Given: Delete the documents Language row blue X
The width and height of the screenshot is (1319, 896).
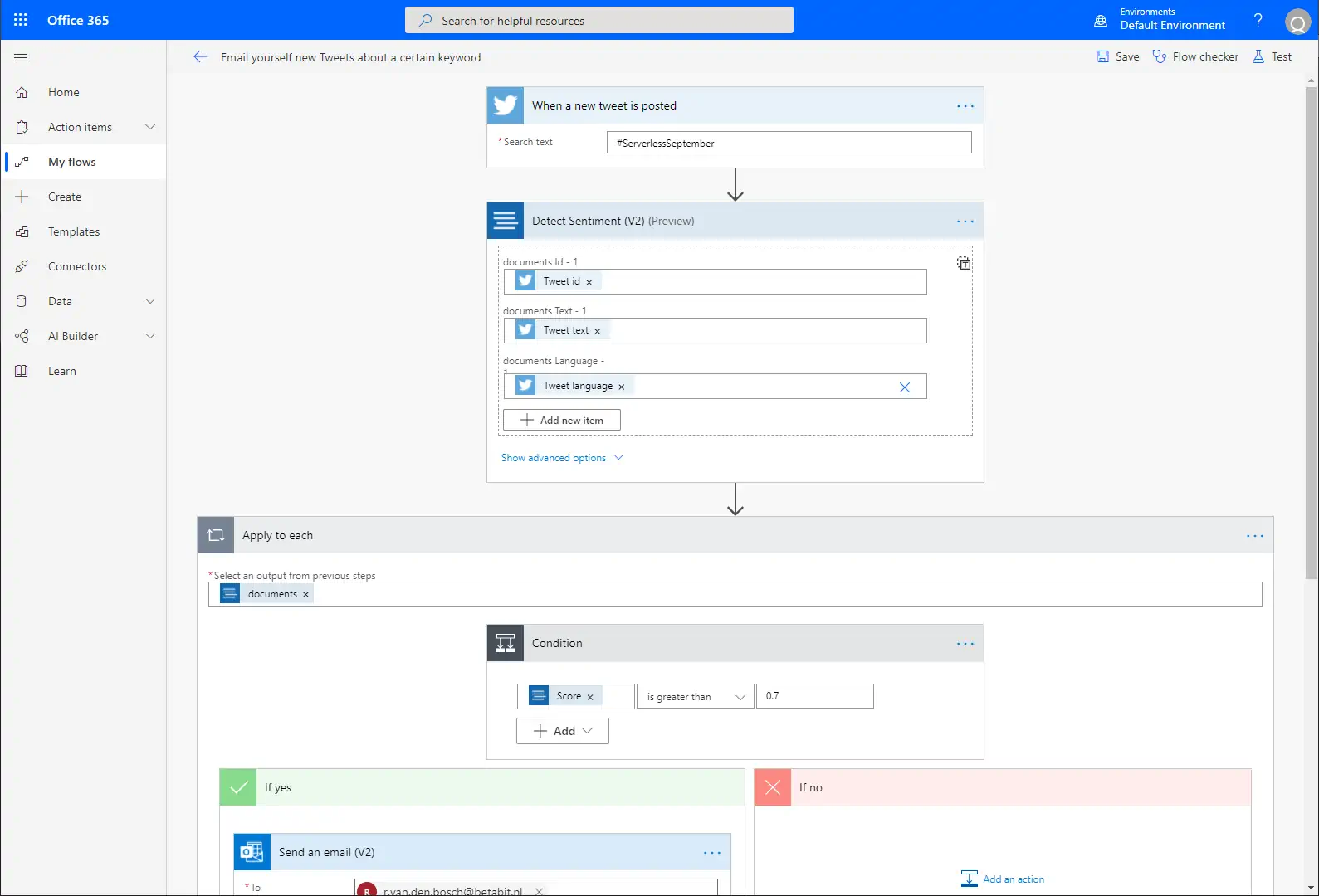Looking at the screenshot, I should pyautogui.click(x=905, y=387).
